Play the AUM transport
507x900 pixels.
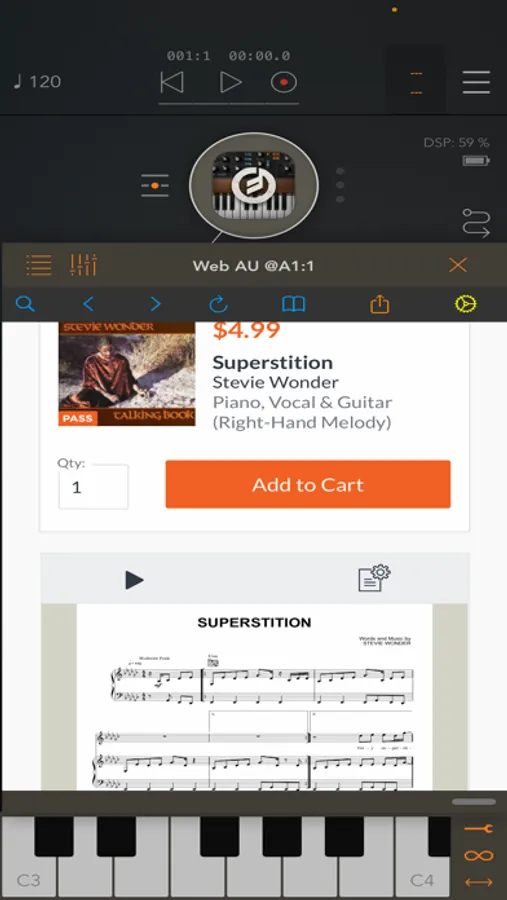(x=230, y=82)
